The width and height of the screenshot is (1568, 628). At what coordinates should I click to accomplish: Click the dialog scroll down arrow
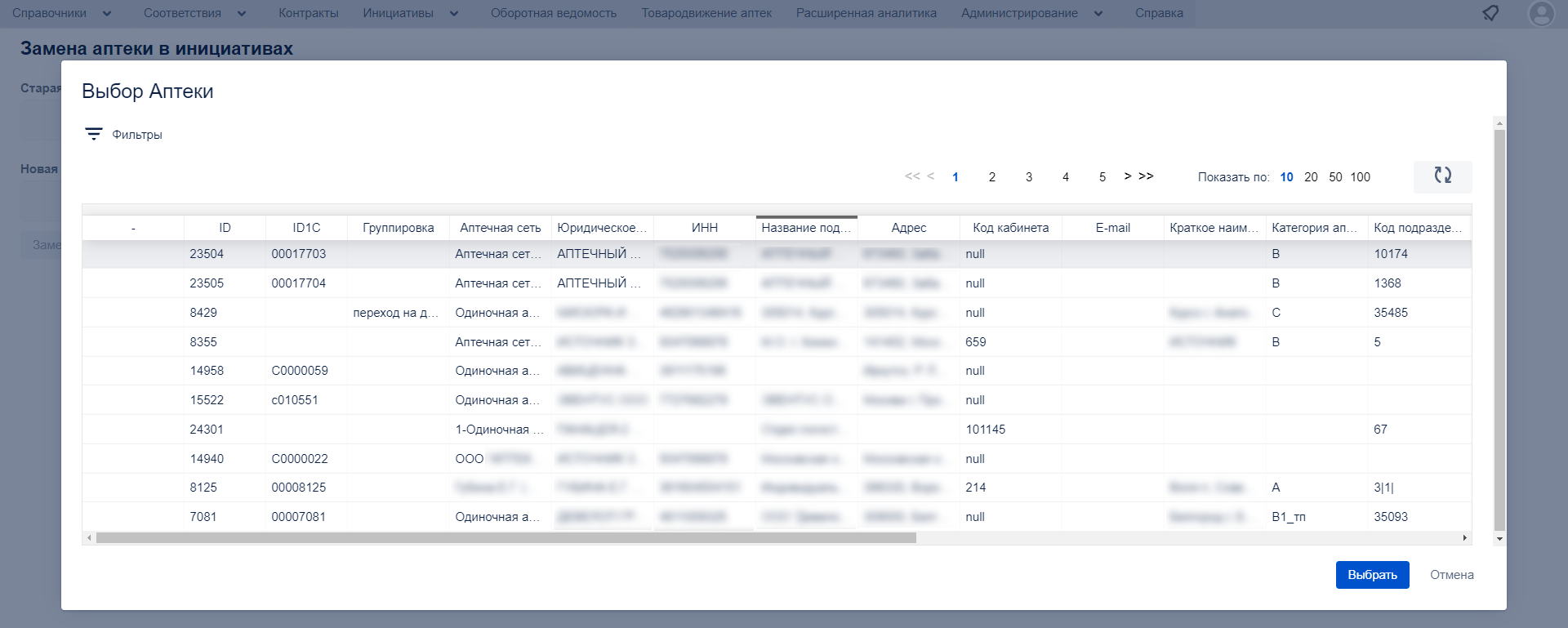1499,539
